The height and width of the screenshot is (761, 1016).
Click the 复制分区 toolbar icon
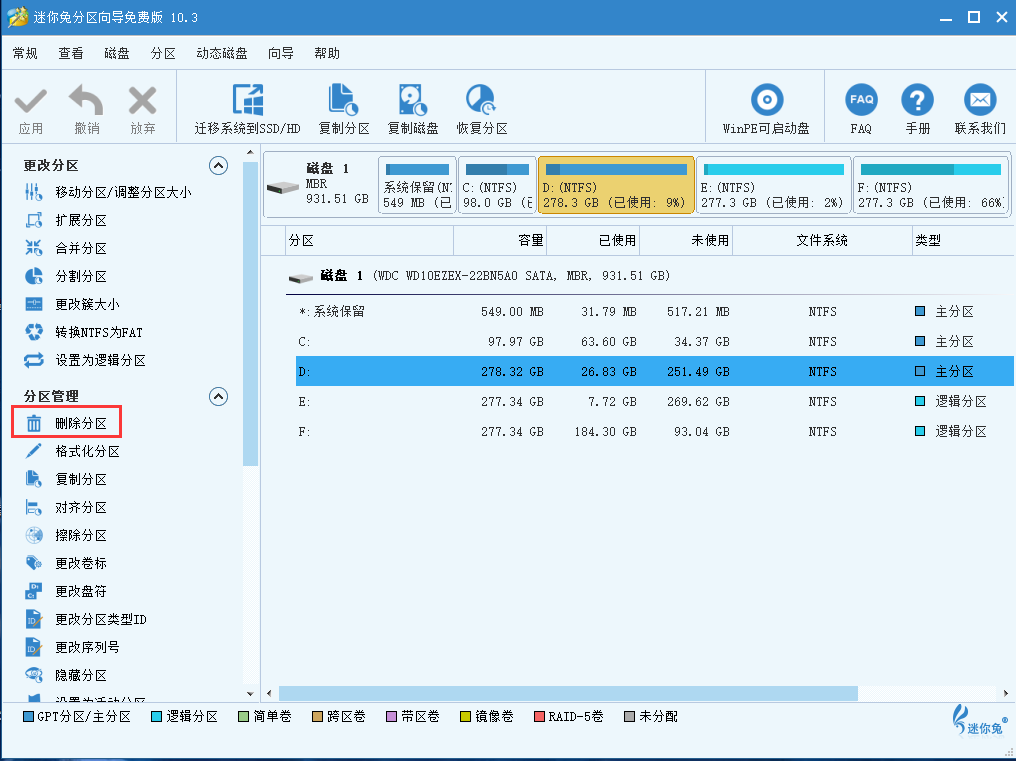click(x=343, y=100)
